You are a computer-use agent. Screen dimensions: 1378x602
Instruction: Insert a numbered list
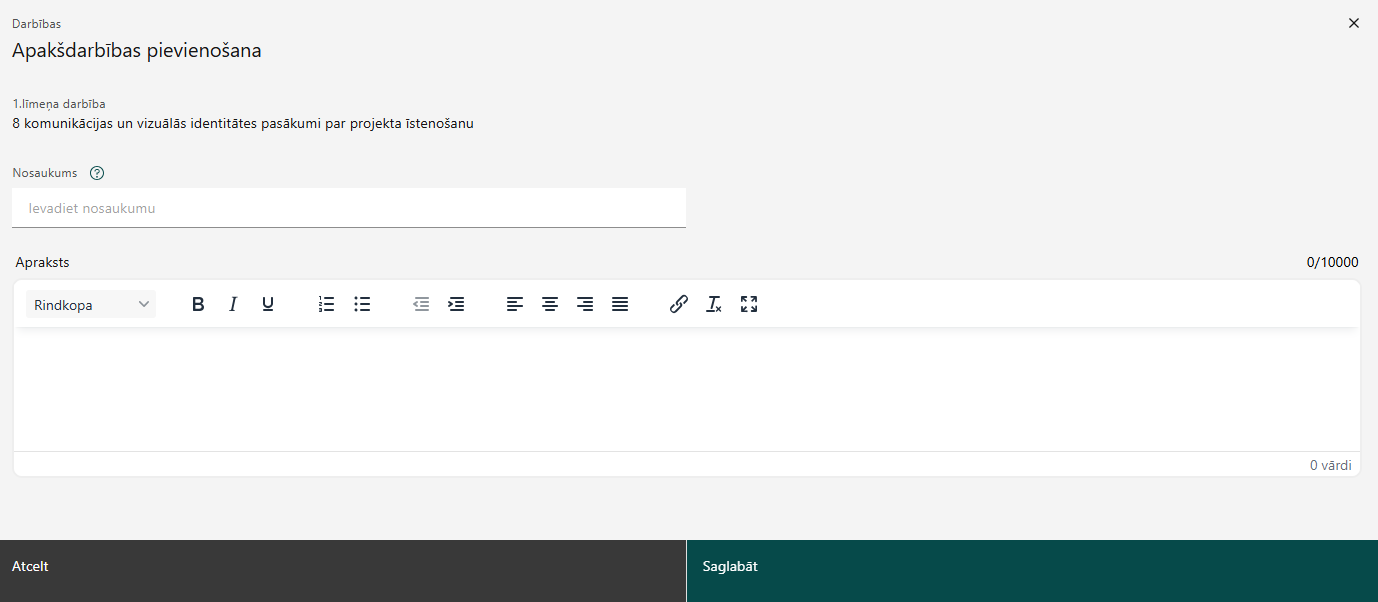pos(326,304)
